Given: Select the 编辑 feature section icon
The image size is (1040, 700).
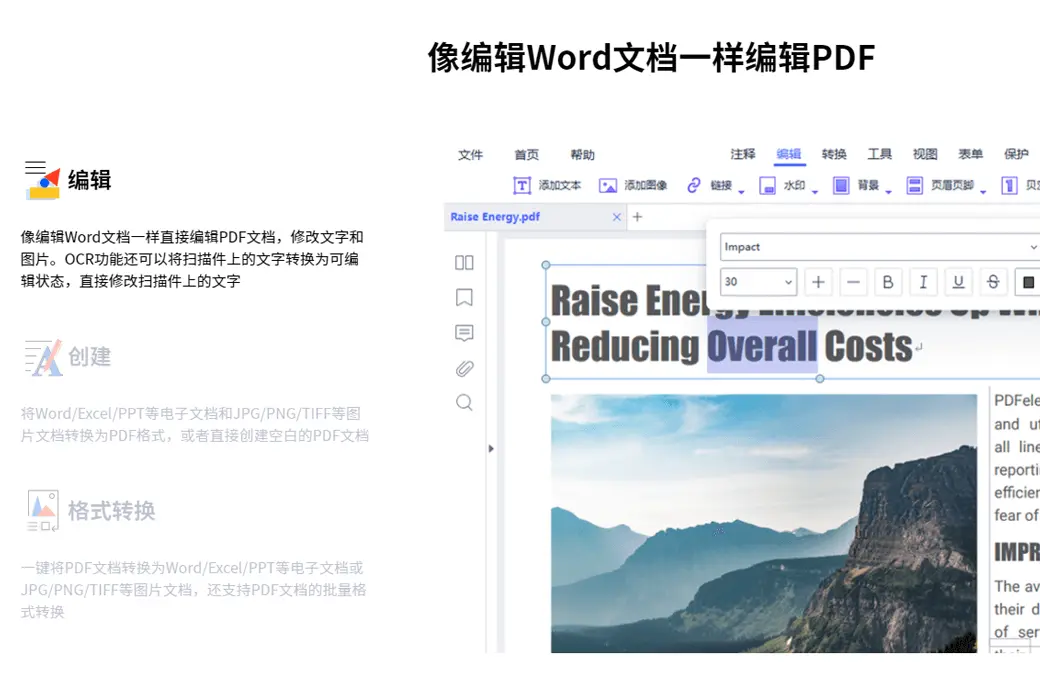Looking at the screenshot, I should tap(42, 180).
